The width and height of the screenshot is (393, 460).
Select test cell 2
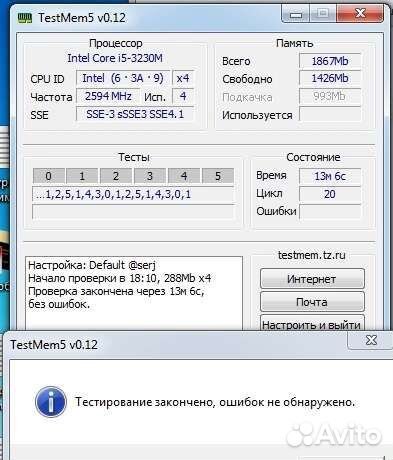coord(116,176)
